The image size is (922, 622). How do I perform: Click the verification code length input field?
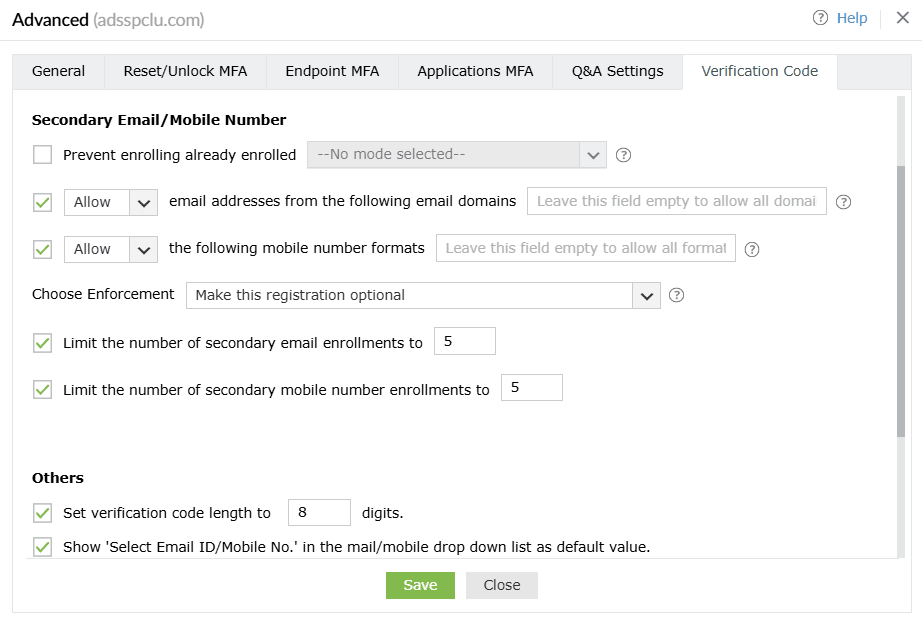pyautogui.click(x=319, y=513)
